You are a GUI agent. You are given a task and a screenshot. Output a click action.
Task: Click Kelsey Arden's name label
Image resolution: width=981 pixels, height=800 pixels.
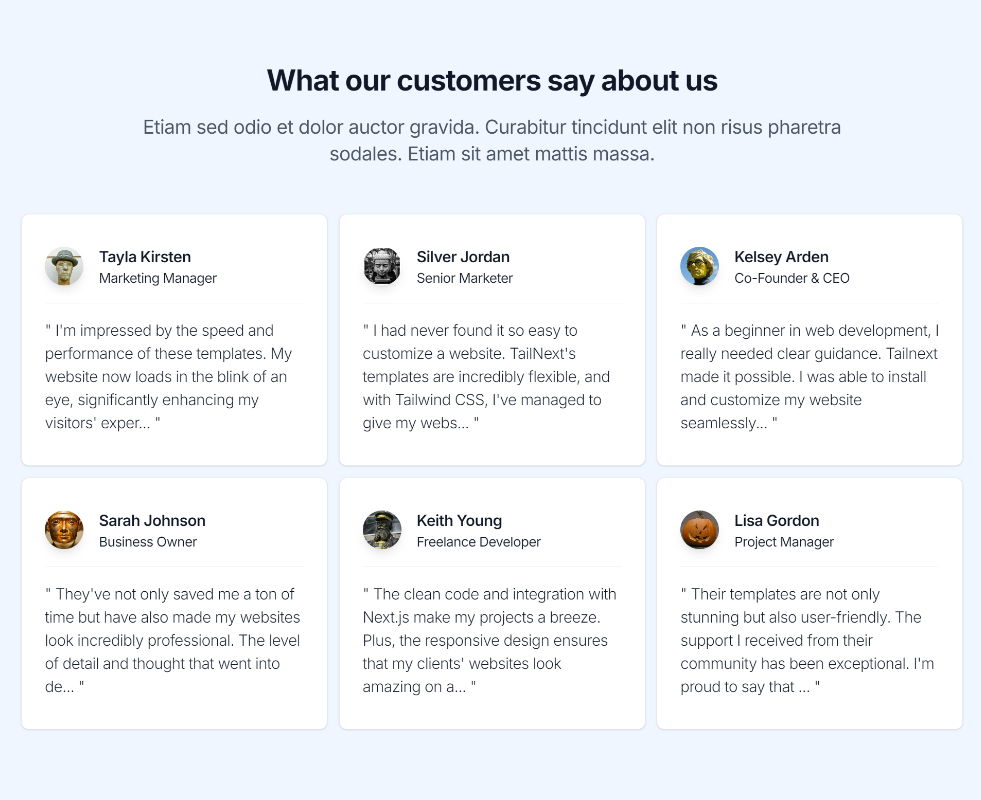point(781,257)
